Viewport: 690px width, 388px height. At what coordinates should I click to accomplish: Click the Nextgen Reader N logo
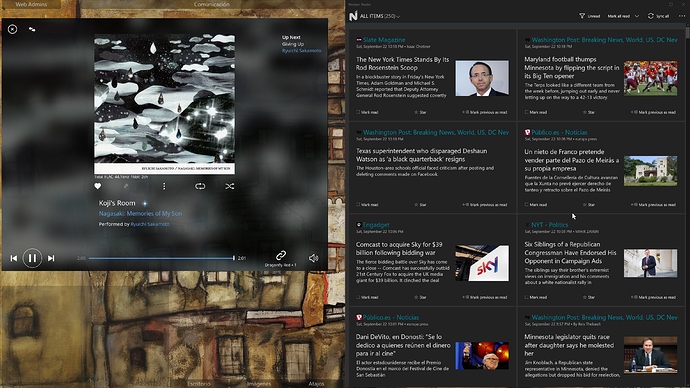tap(353, 16)
